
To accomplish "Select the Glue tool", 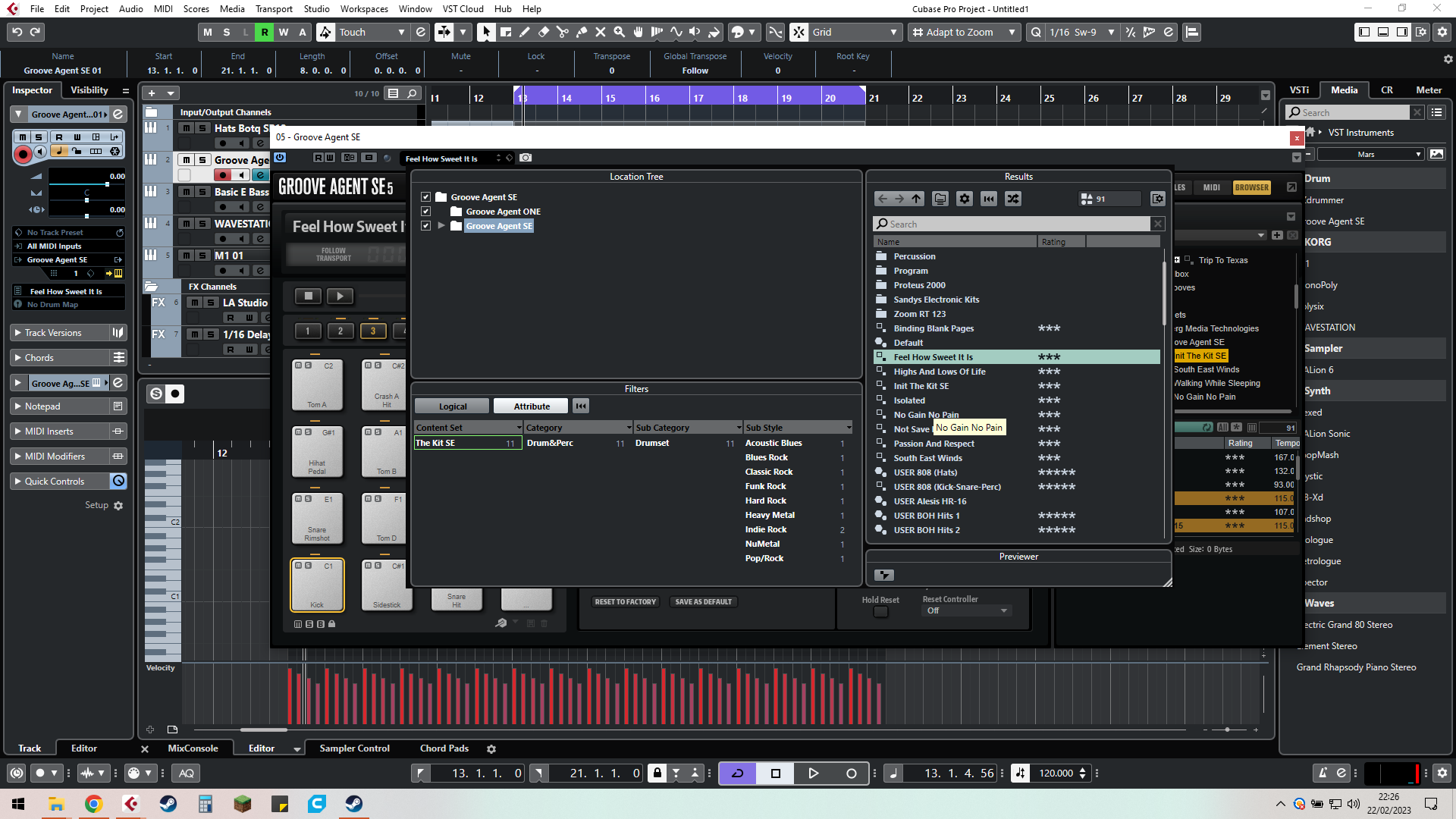I will coord(582,32).
